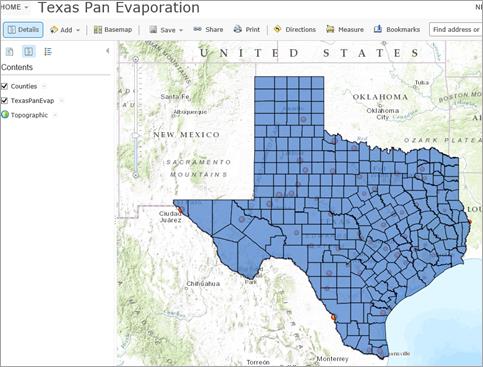Click the zoom slider handle
The width and height of the screenshot is (483, 367).
click(136, 135)
